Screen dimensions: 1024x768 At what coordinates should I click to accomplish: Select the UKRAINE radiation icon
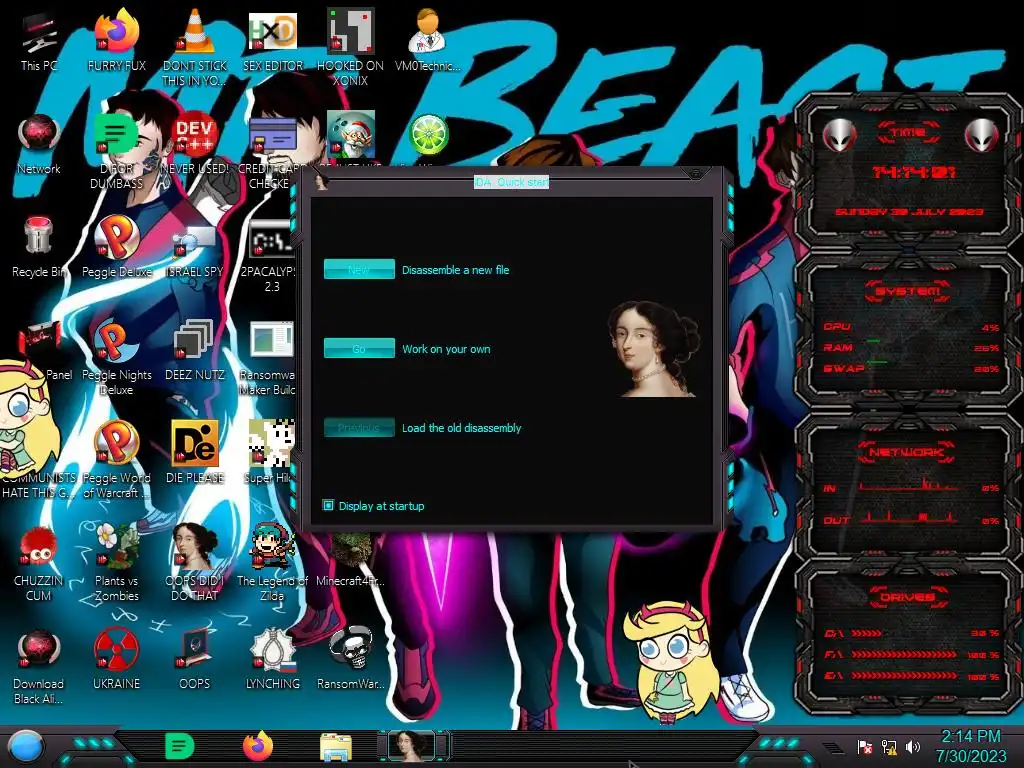click(116, 660)
